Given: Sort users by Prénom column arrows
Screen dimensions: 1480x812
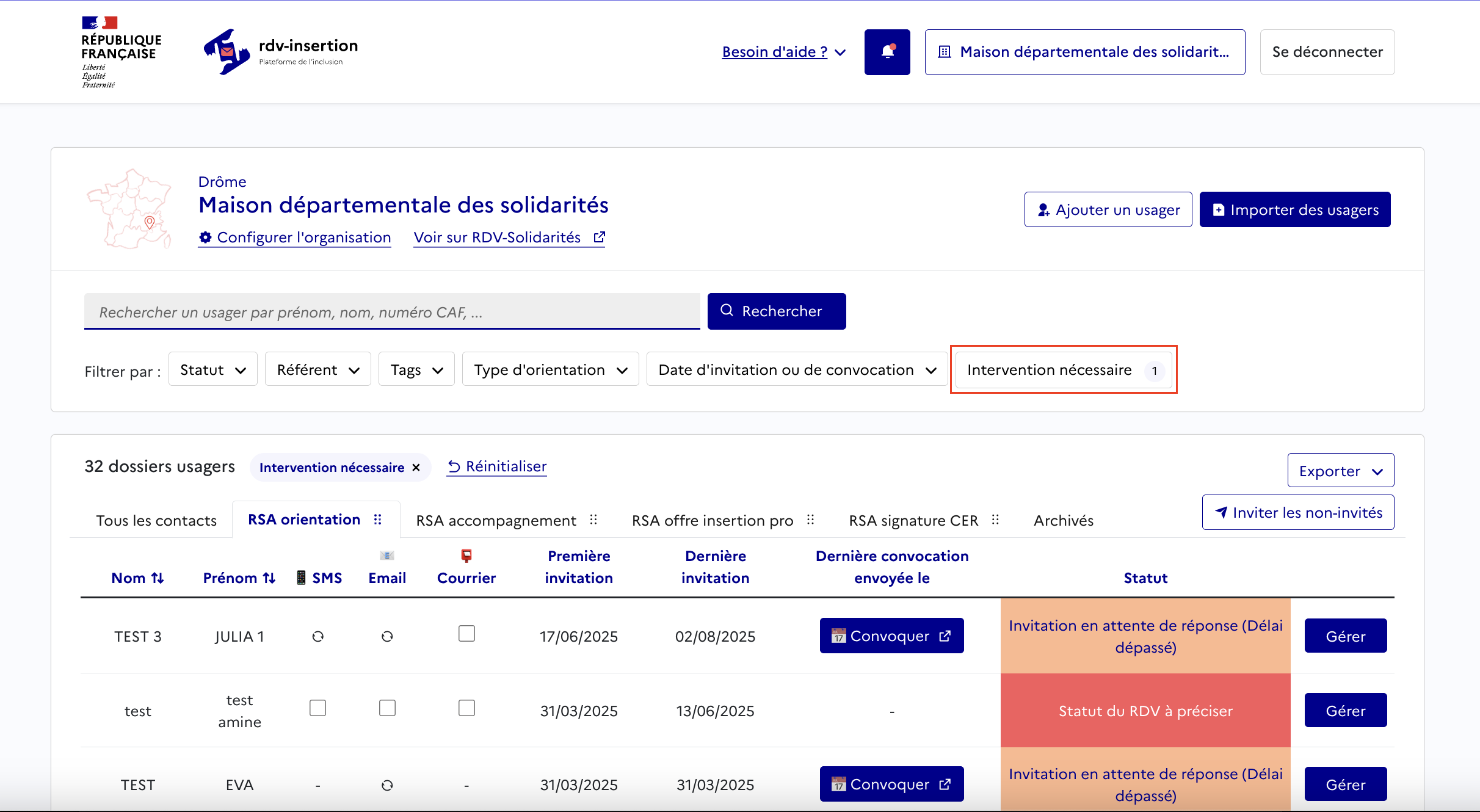Looking at the screenshot, I should pos(269,578).
